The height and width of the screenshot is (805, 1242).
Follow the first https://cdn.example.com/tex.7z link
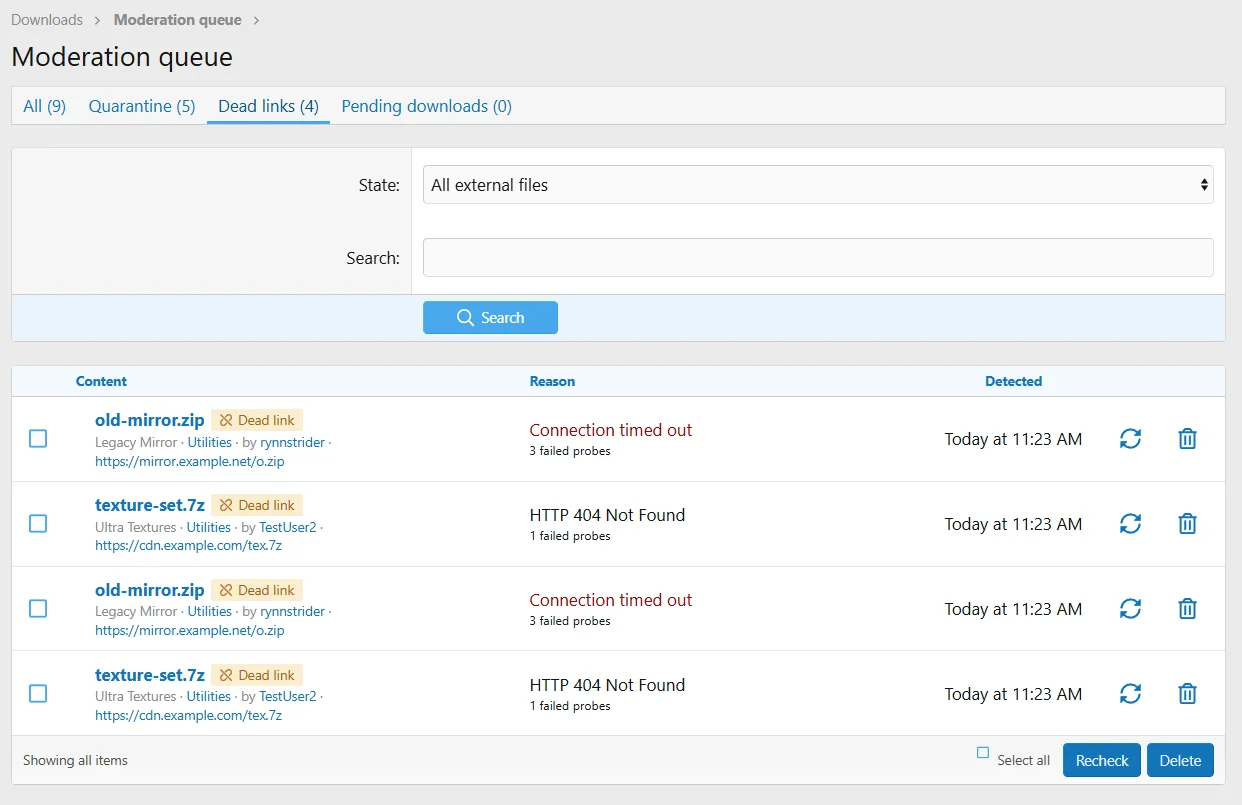[x=189, y=546]
